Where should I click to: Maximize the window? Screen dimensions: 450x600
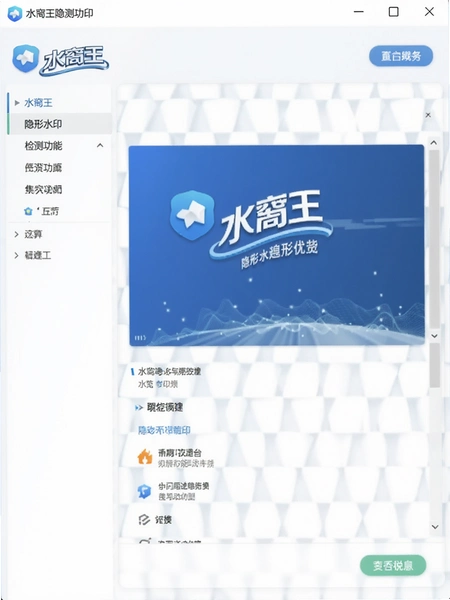pos(393,12)
